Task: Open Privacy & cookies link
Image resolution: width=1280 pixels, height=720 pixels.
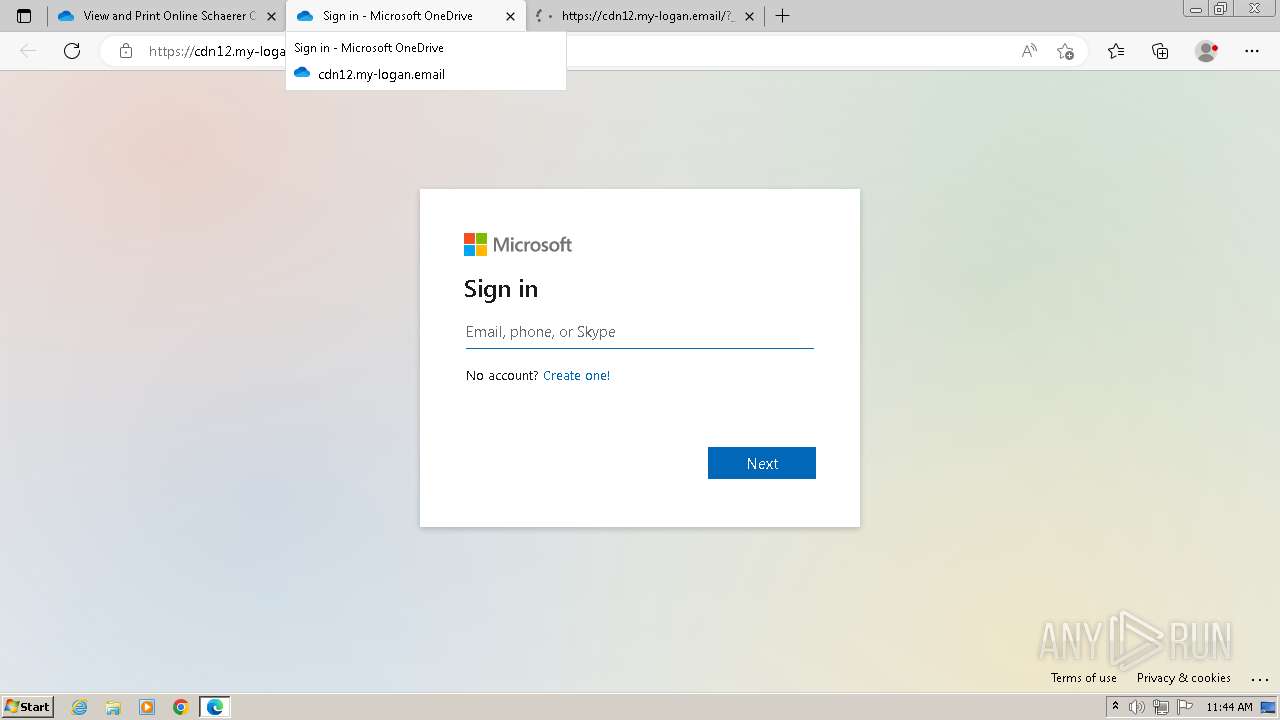Action: point(1183,678)
